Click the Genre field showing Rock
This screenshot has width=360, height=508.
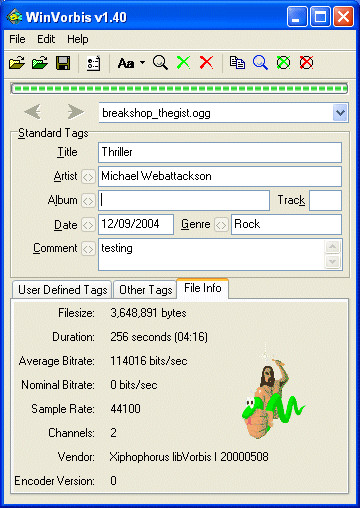[x=286, y=224]
